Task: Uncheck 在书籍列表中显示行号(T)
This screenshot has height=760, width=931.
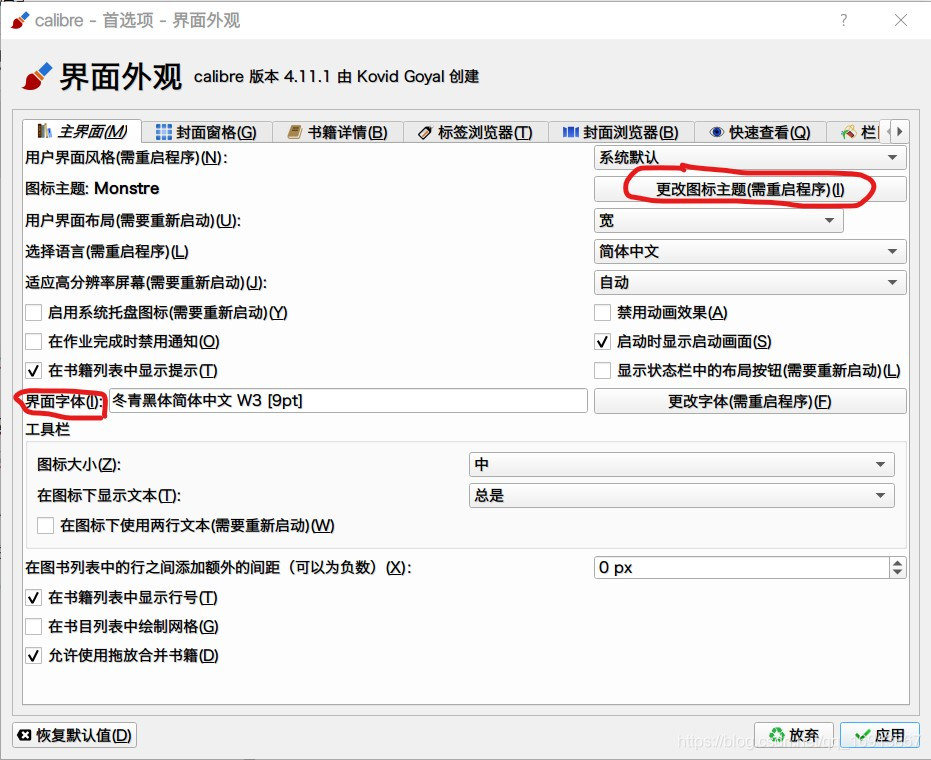Action: click(34, 597)
